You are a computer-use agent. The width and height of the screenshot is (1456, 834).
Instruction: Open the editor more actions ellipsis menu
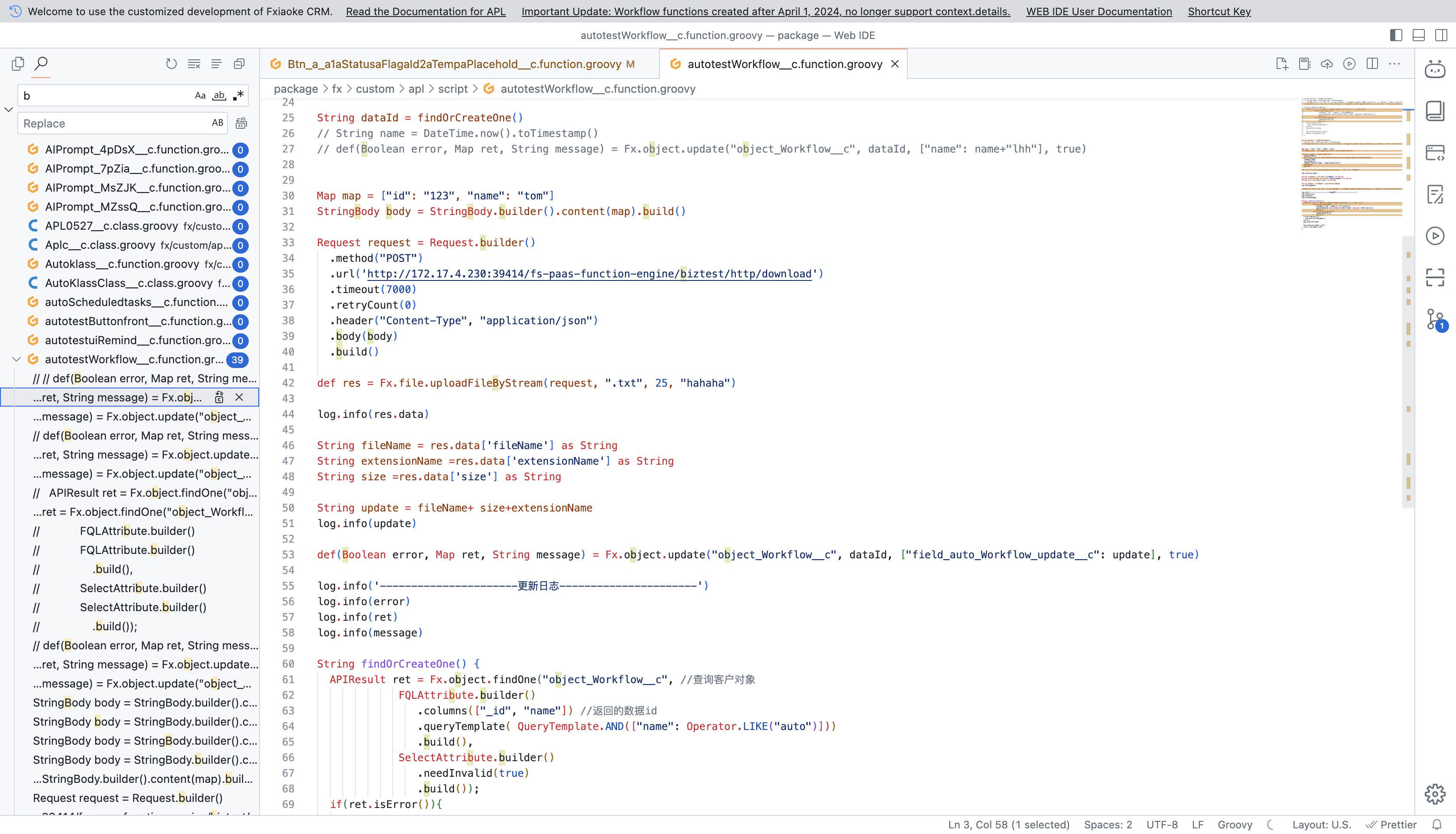[x=1395, y=64]
